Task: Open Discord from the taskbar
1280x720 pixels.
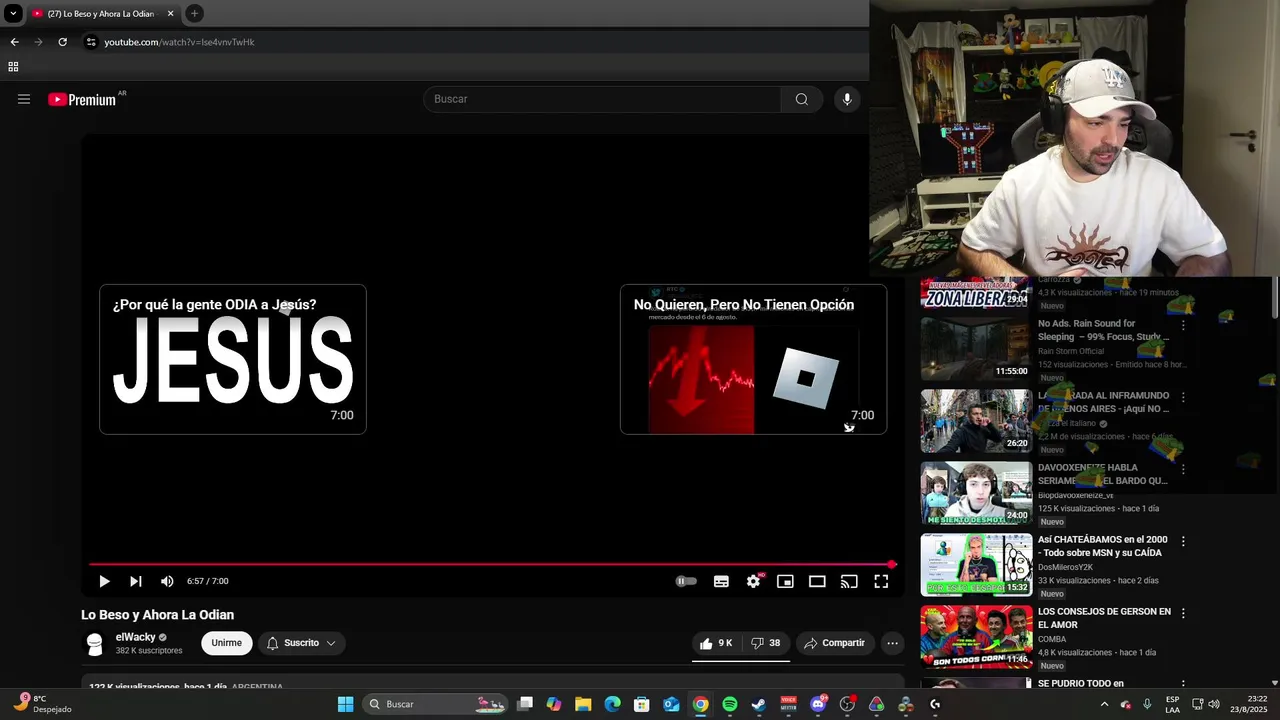Action: tap(818, 704)
